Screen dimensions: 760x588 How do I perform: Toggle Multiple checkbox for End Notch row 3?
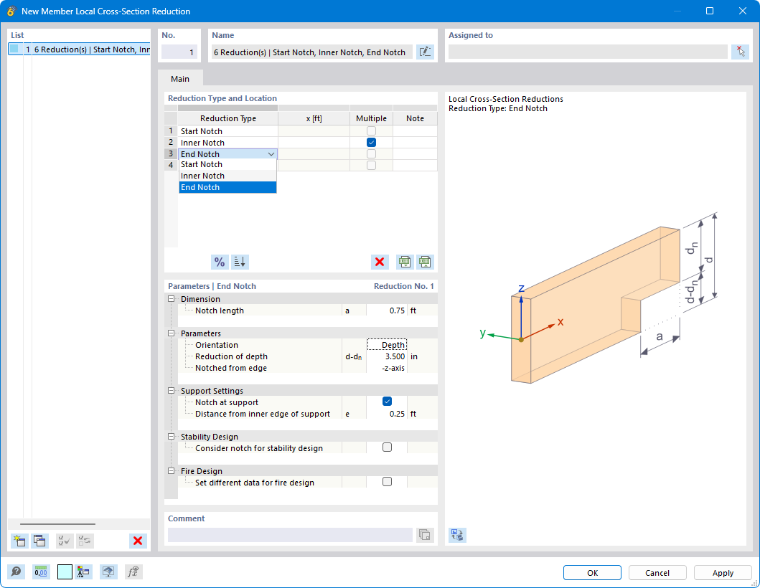click(371, 154)
